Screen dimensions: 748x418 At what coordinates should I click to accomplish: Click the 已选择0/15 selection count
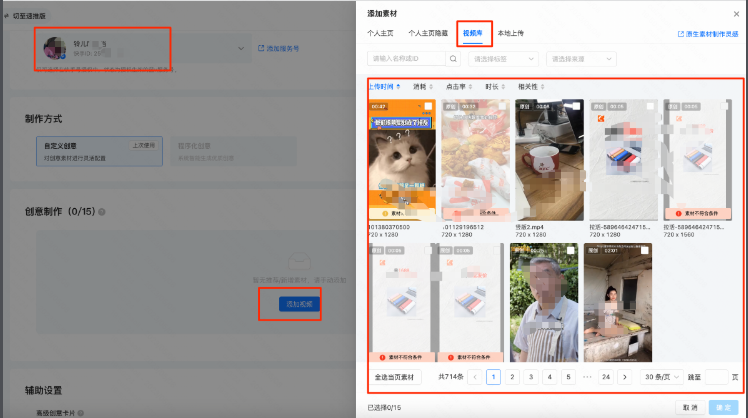(x=384, y=408)
